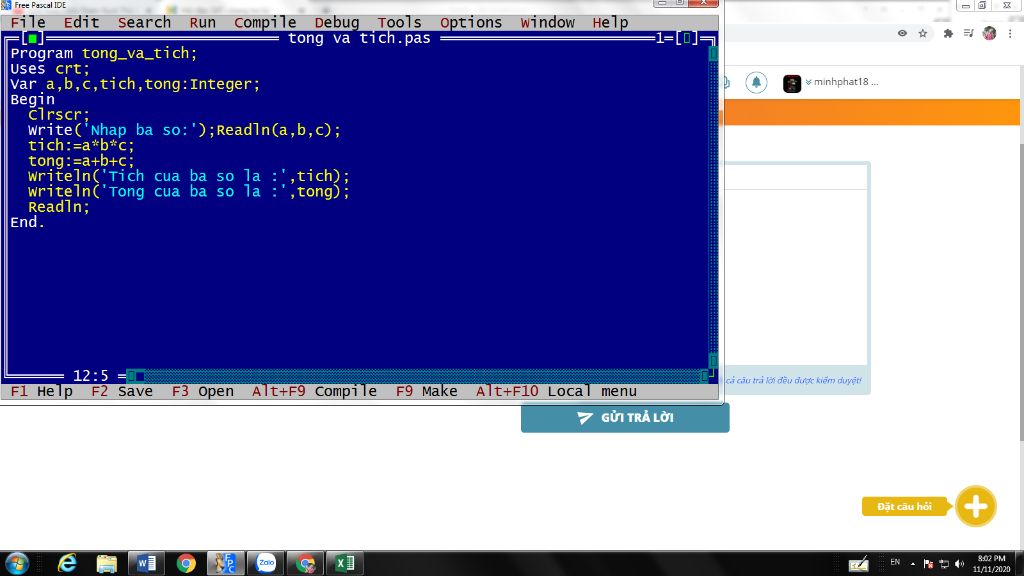This screenshot has width=1024, height=576.
Task: Click F1 Help in the status line
Action: [42, 391]
